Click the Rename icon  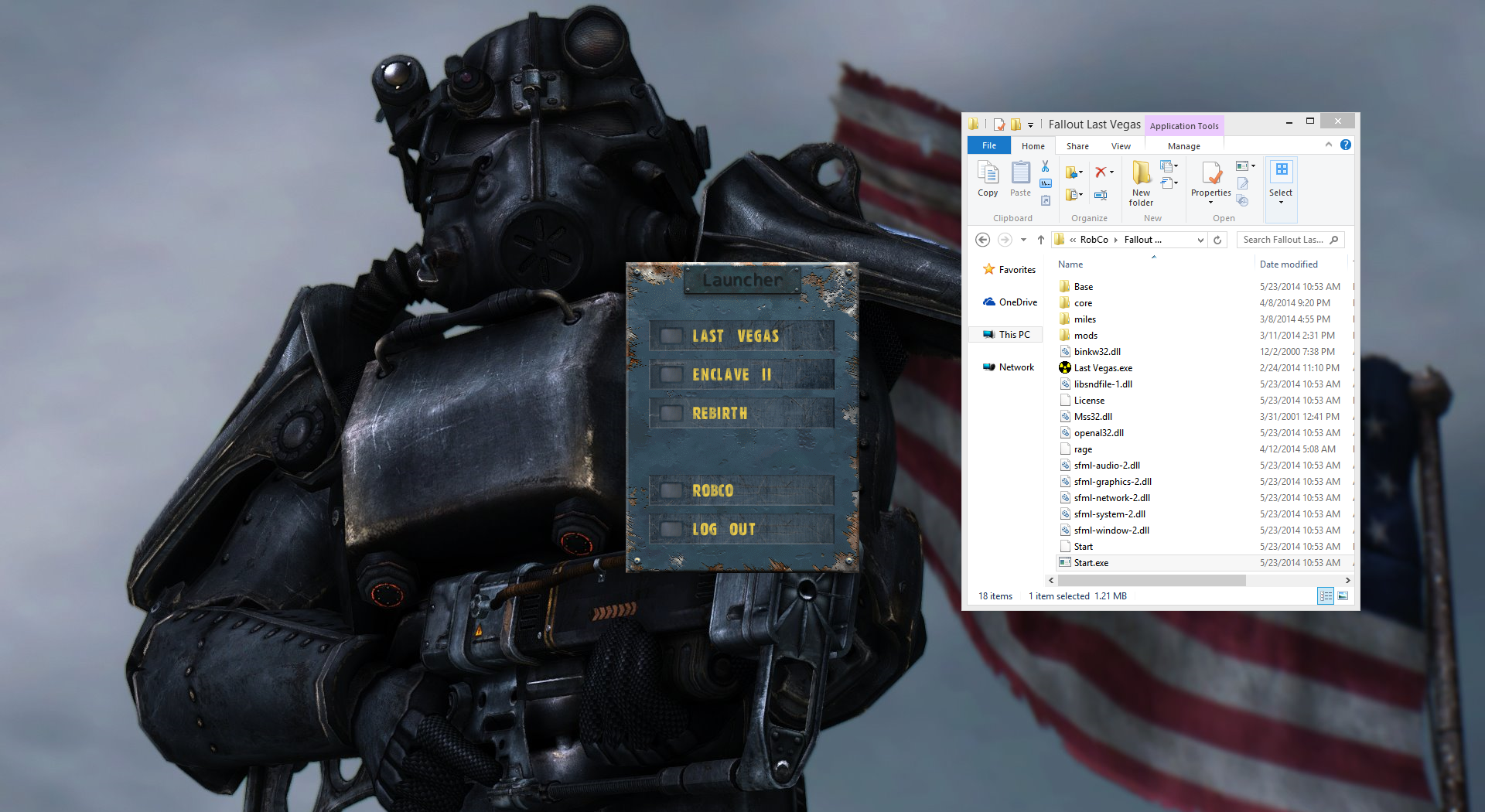click(1101, 195)
